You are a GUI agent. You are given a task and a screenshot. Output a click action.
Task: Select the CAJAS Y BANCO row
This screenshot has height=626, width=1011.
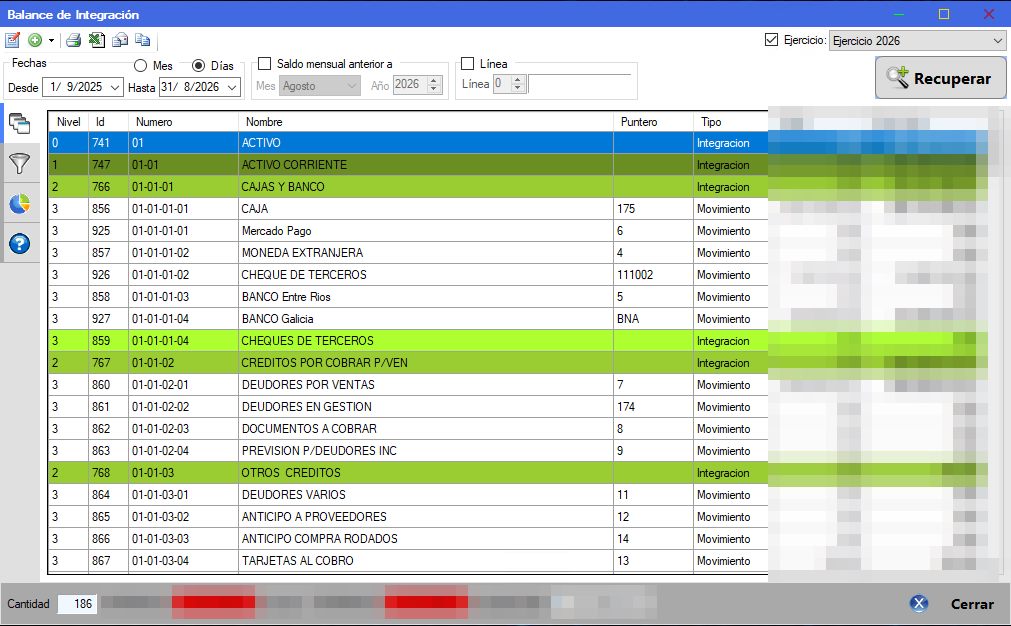coord(408,186)
